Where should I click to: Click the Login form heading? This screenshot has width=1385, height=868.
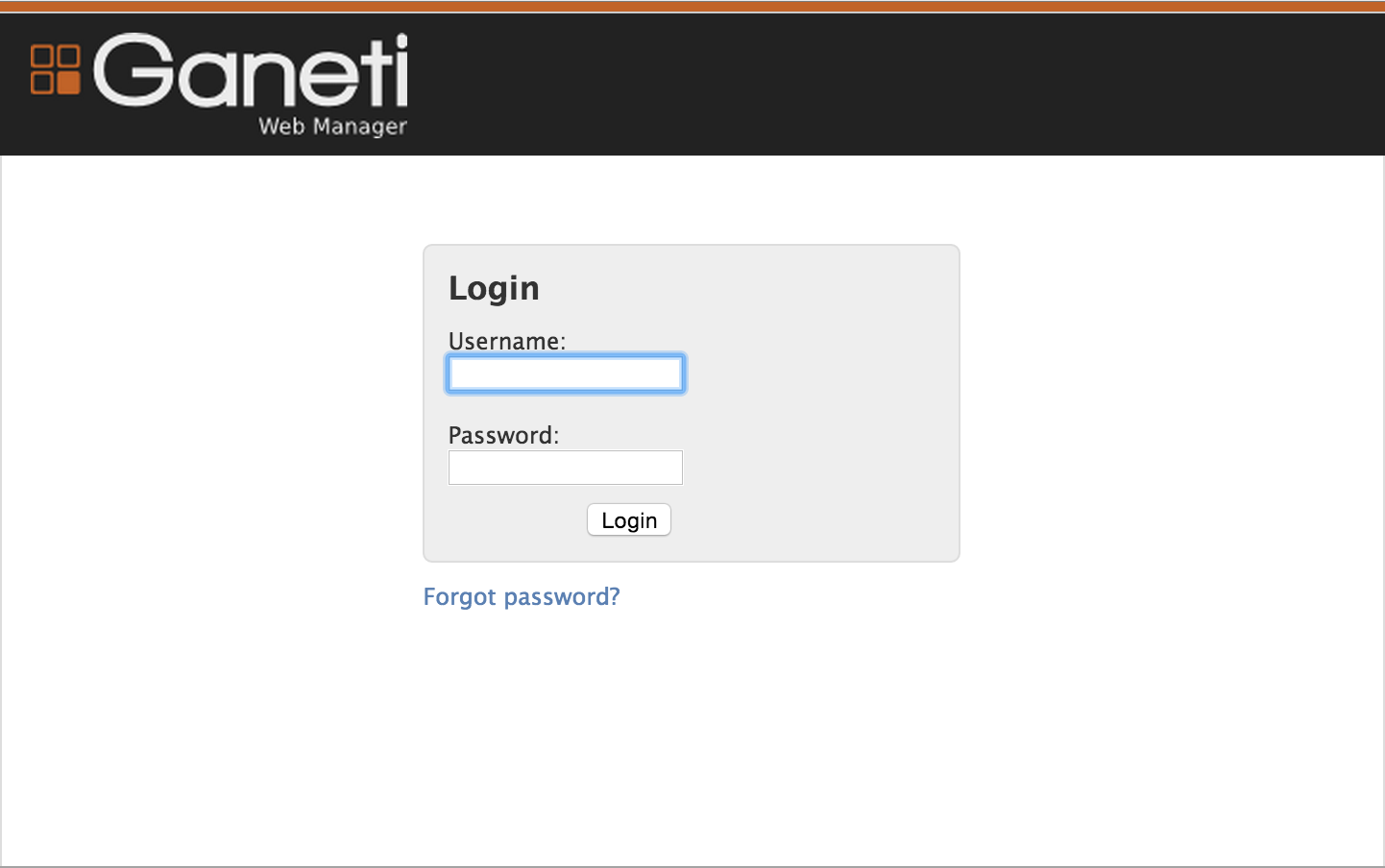click(494, 287)
